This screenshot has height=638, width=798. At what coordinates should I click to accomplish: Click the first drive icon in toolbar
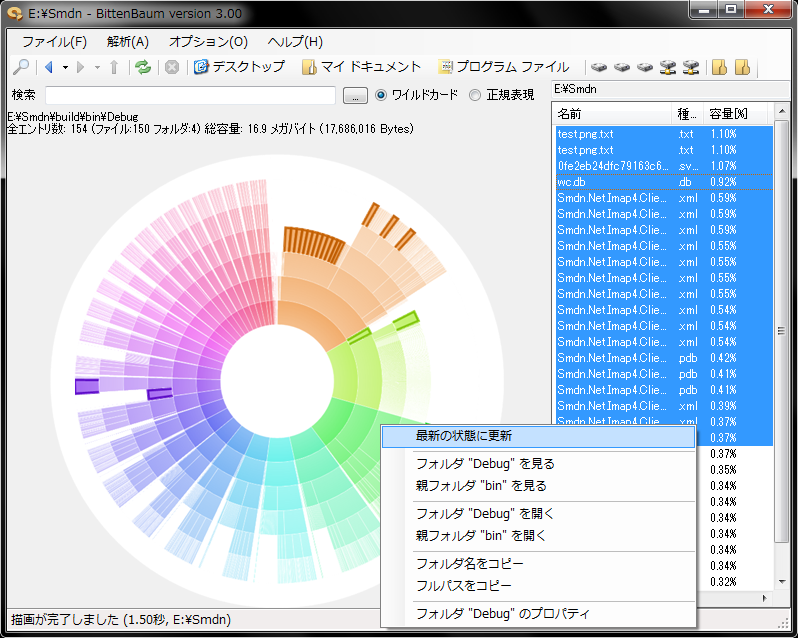[x=599, y=67]
